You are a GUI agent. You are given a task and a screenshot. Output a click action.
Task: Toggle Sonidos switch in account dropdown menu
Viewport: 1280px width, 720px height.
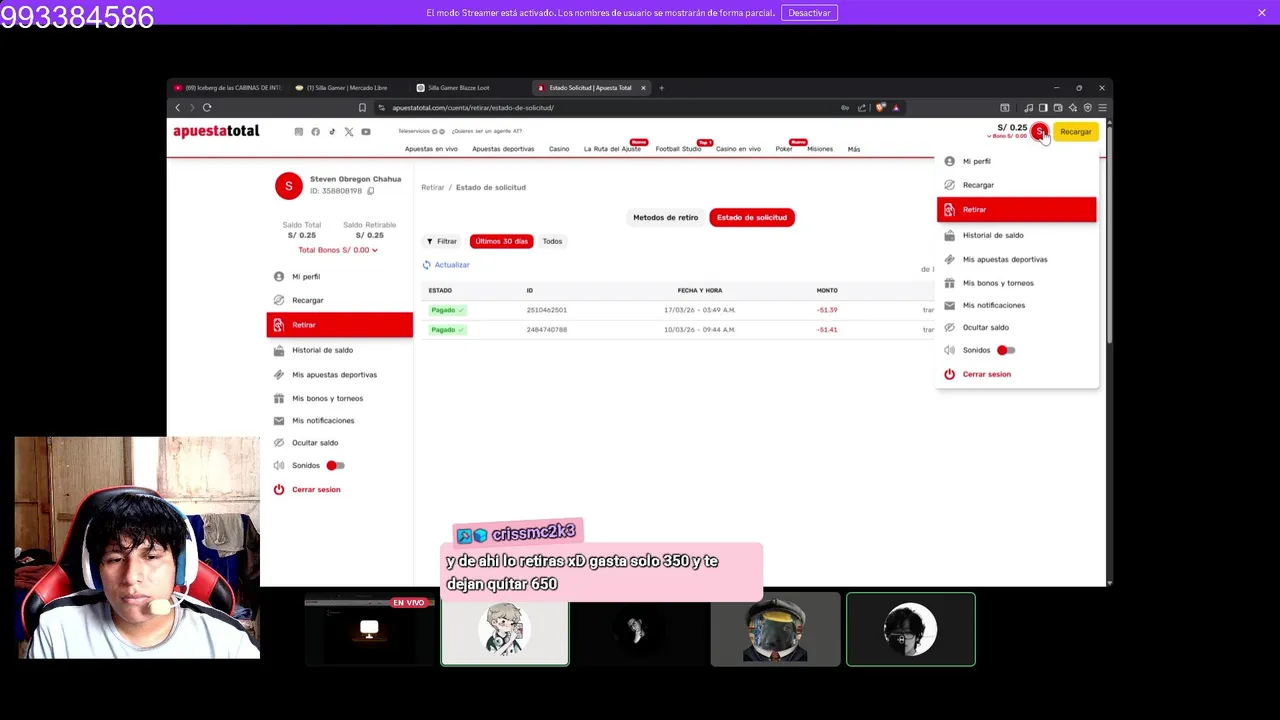click(1006, 350)
